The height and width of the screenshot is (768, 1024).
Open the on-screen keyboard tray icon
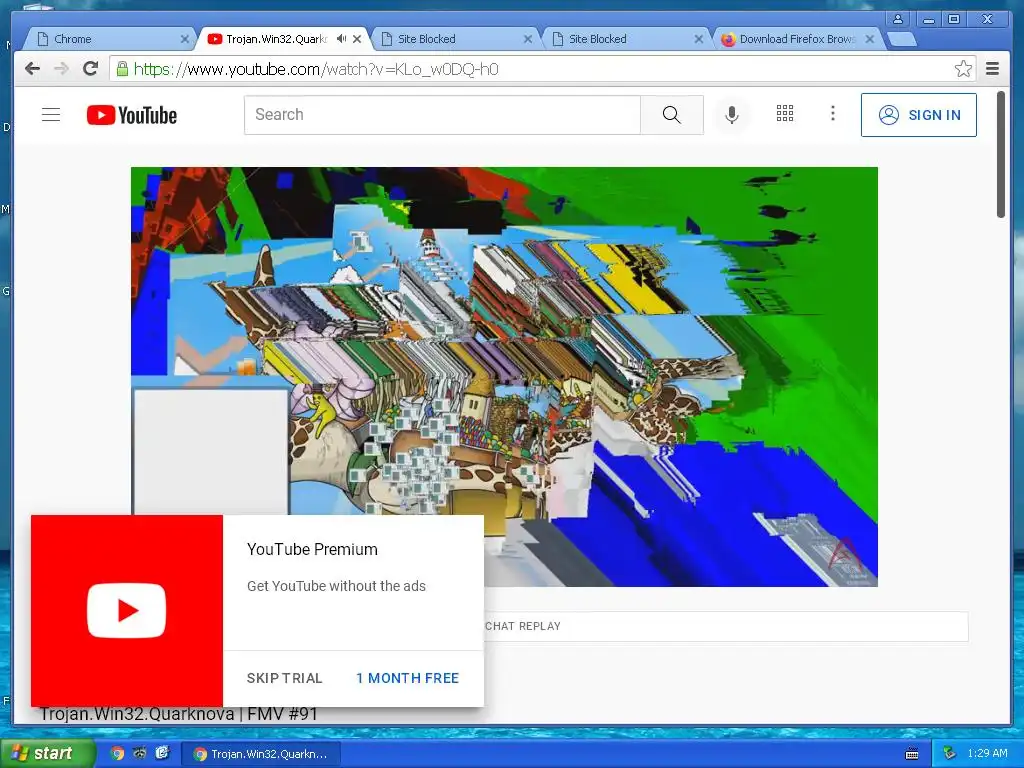pos(912,754)
